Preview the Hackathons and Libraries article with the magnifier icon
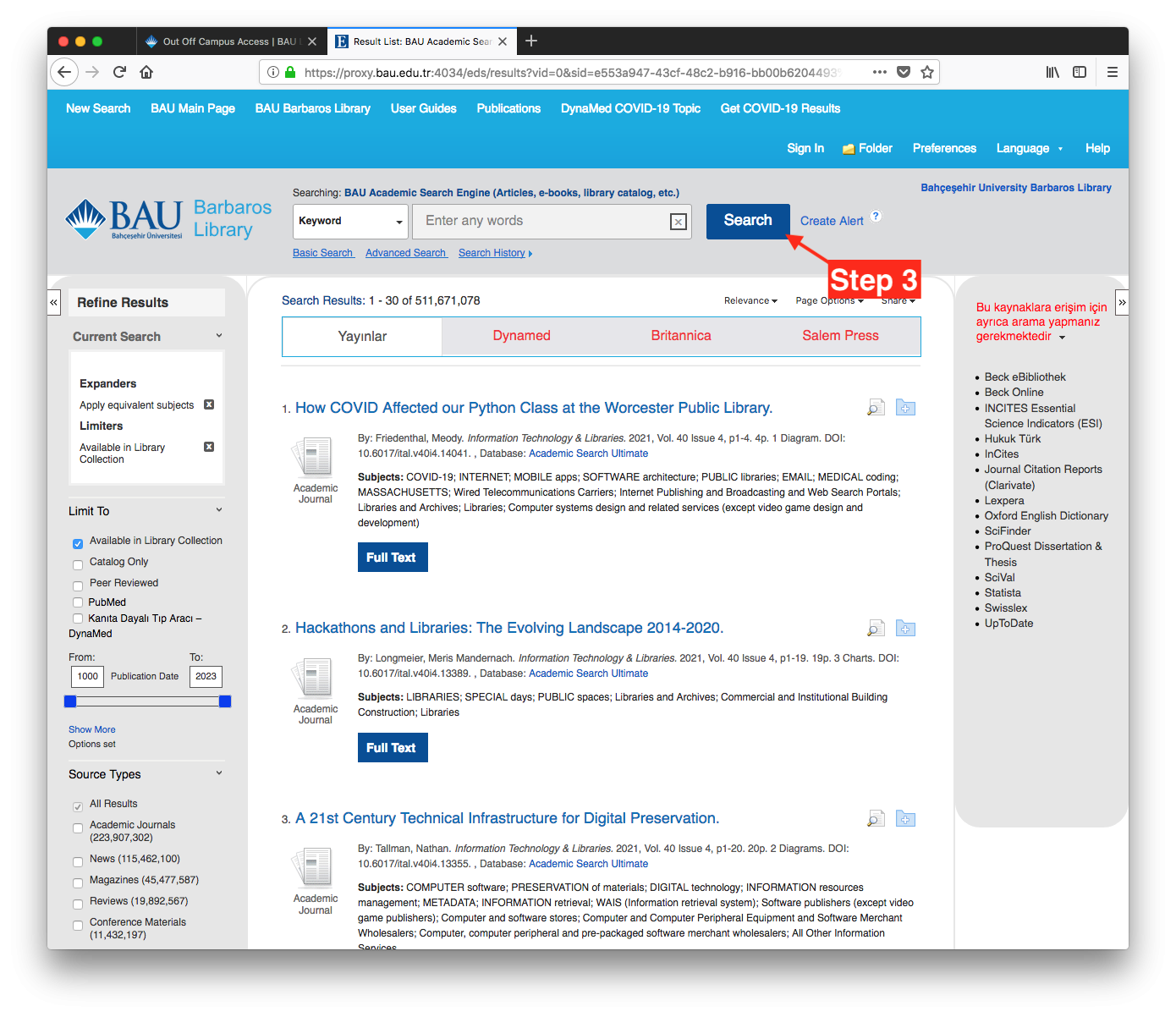 pyautogui.click(x=876, y=629)
